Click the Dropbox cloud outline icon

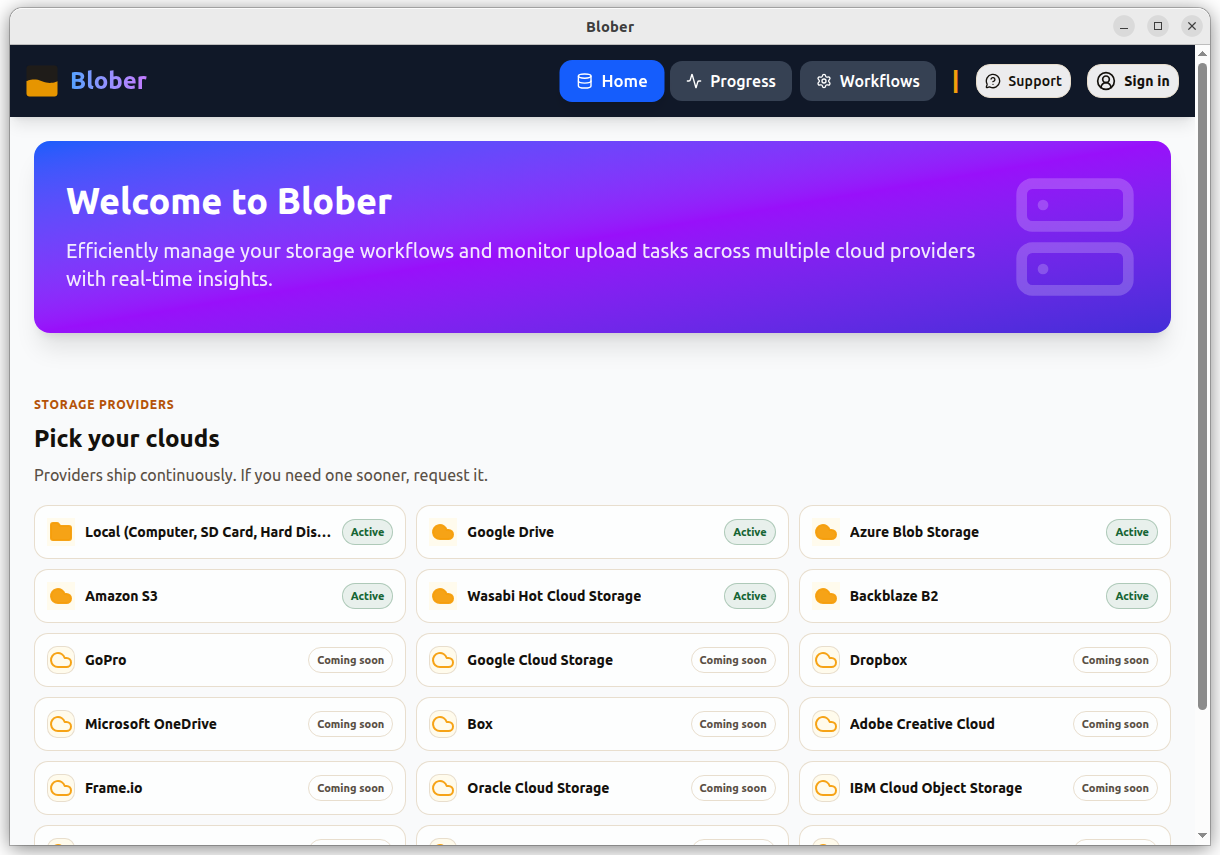(x=825, y=660)
